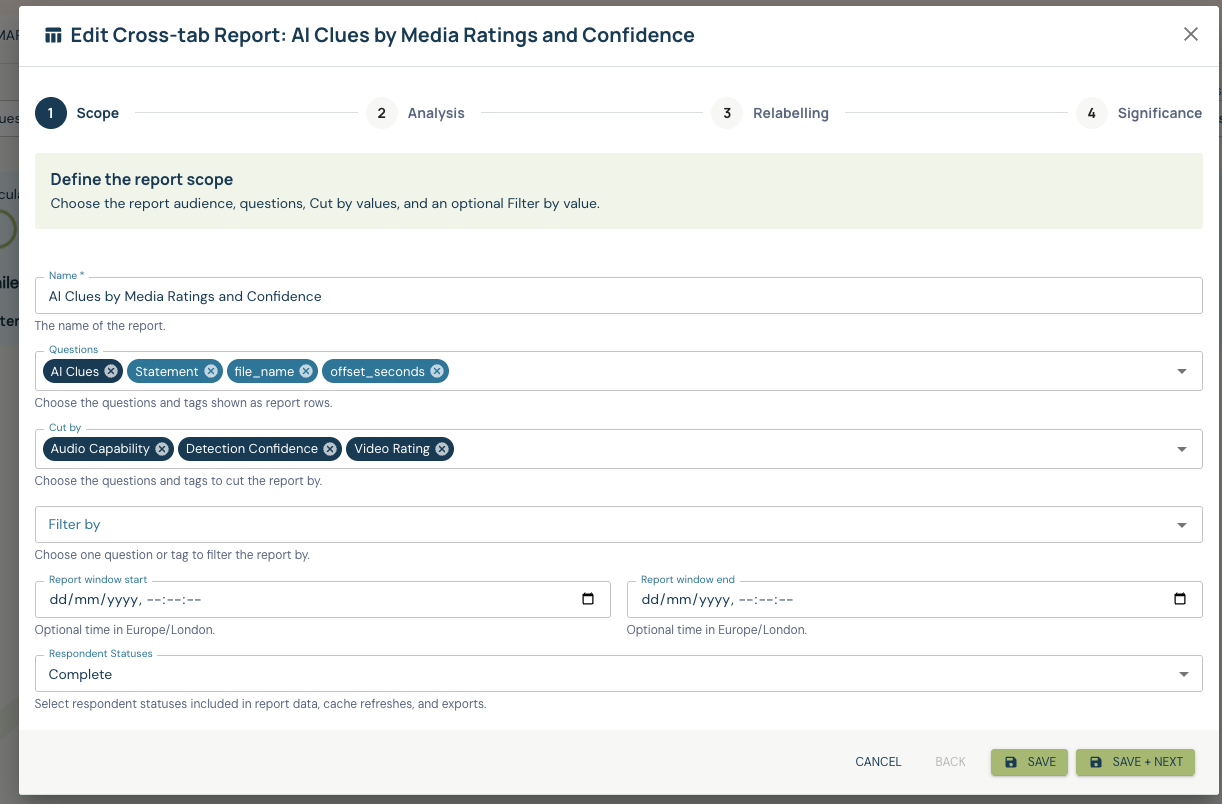Screen dimensions: 1222x804
Task: Click the disabled BACK button
Action: click(950, 762)
